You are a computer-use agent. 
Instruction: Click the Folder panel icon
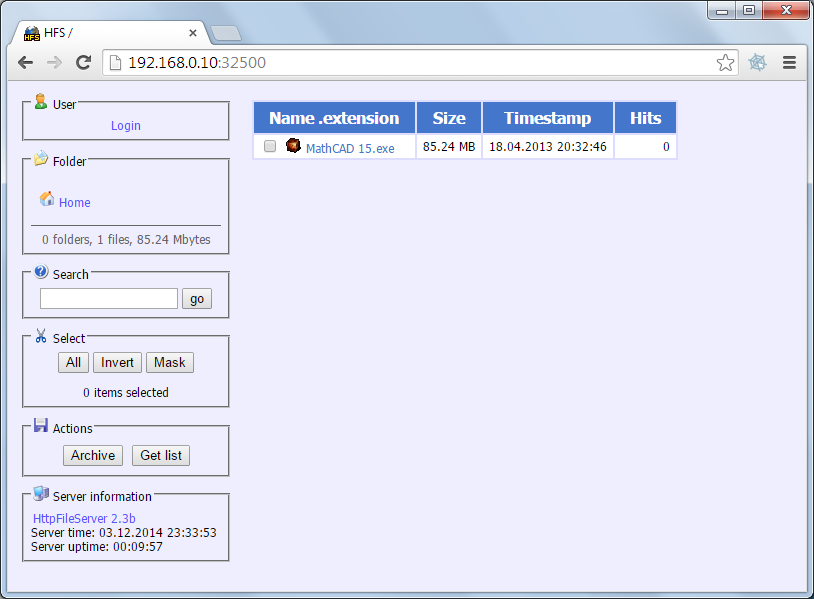click(41, 158)
